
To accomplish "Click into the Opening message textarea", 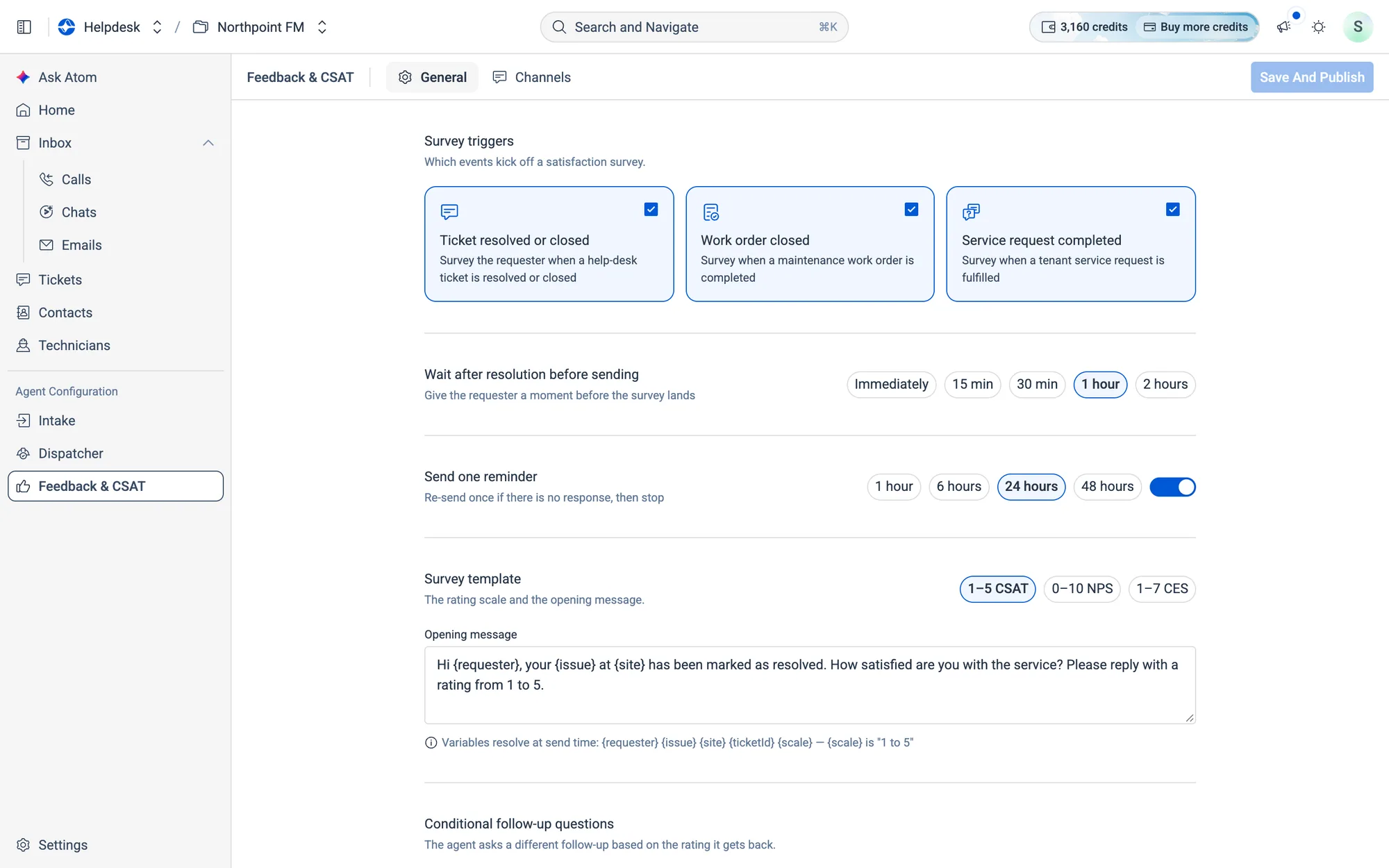I will tap(810, 685).
